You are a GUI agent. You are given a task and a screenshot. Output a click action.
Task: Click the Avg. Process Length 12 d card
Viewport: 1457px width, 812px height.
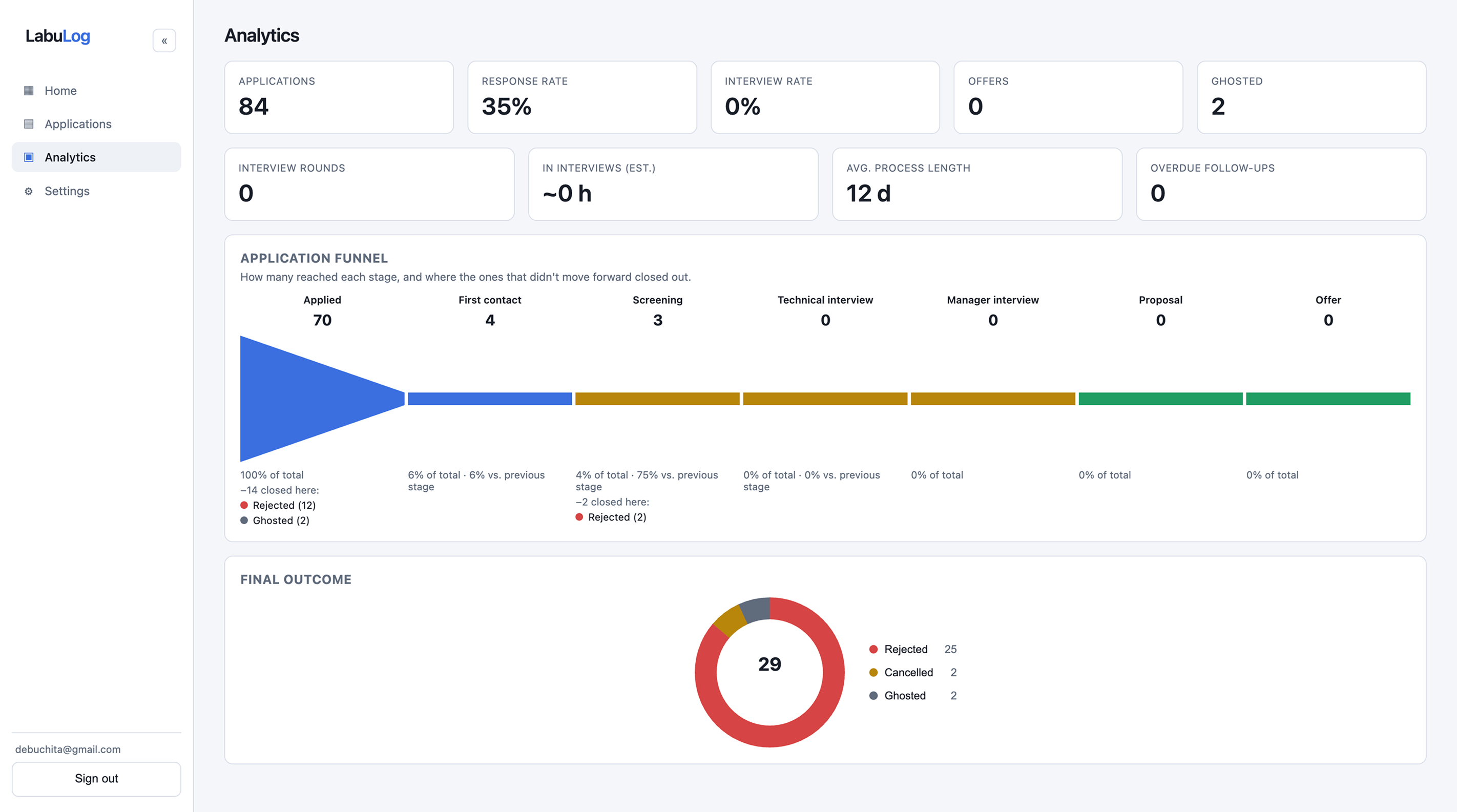(977, 184)
